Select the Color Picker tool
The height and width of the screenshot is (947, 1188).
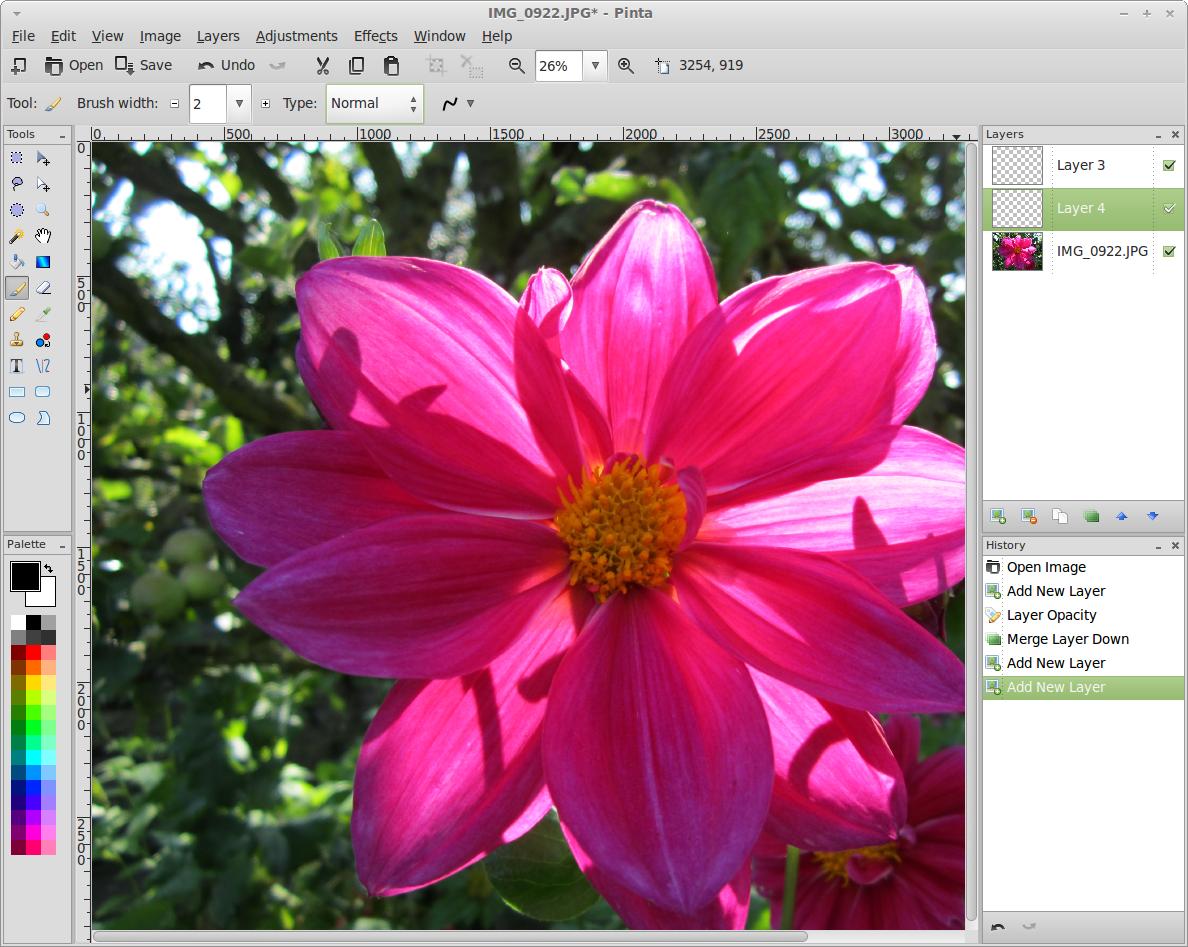pos(43,314)
